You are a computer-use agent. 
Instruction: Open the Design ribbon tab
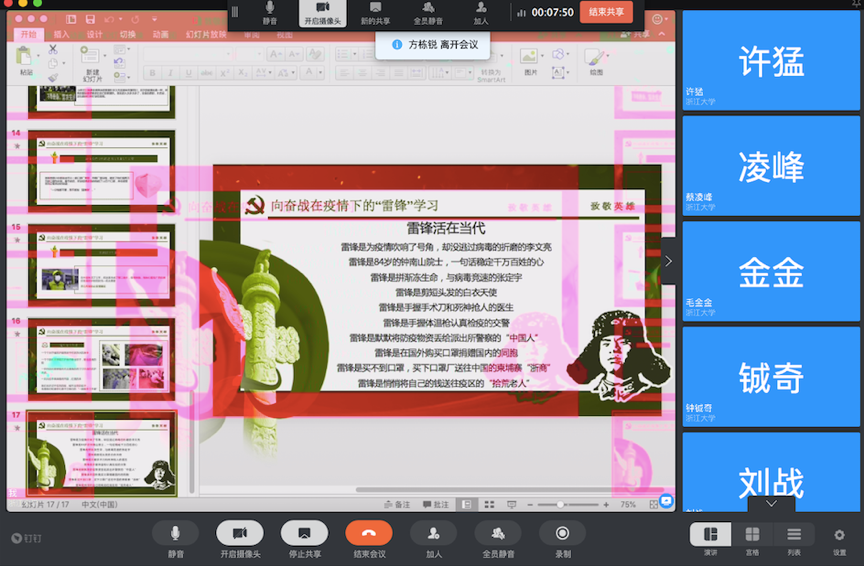[x=95, y=34]
